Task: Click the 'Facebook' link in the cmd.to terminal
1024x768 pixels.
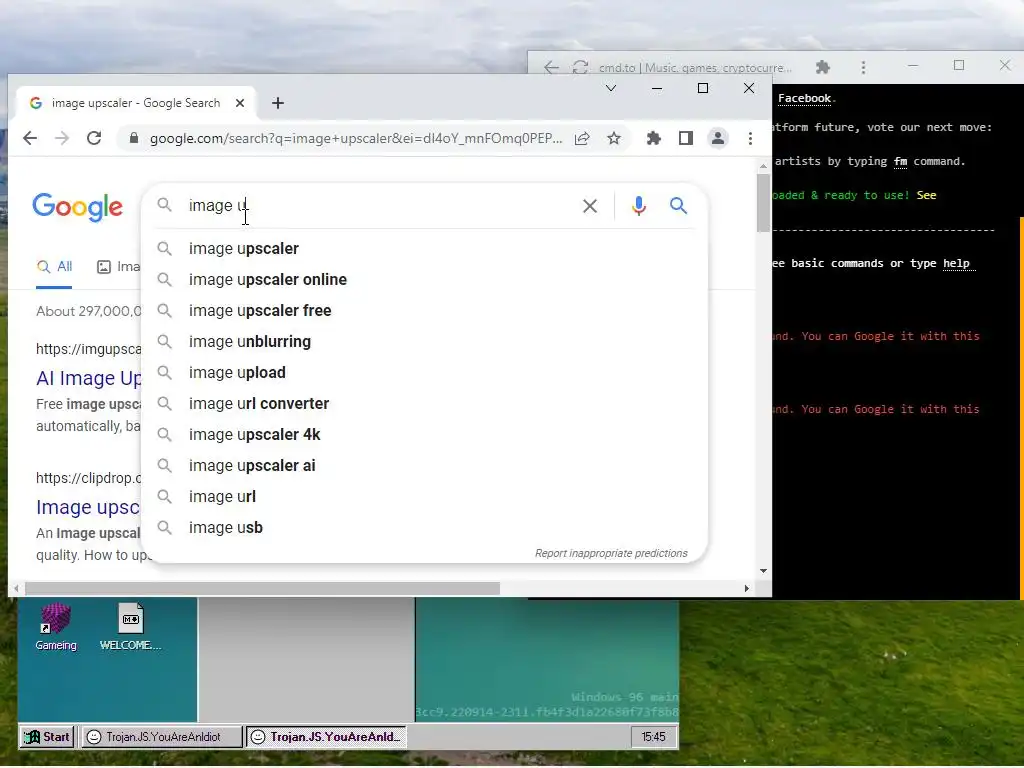Action: point(804,99)
